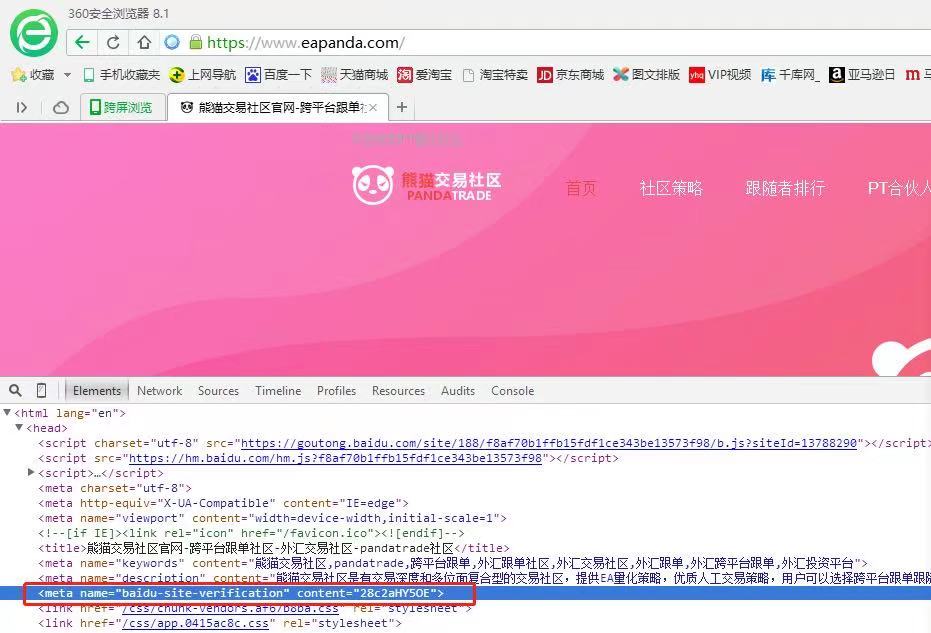
Task: Collapse the html lang="en" node
Action: tap(7, 412)
